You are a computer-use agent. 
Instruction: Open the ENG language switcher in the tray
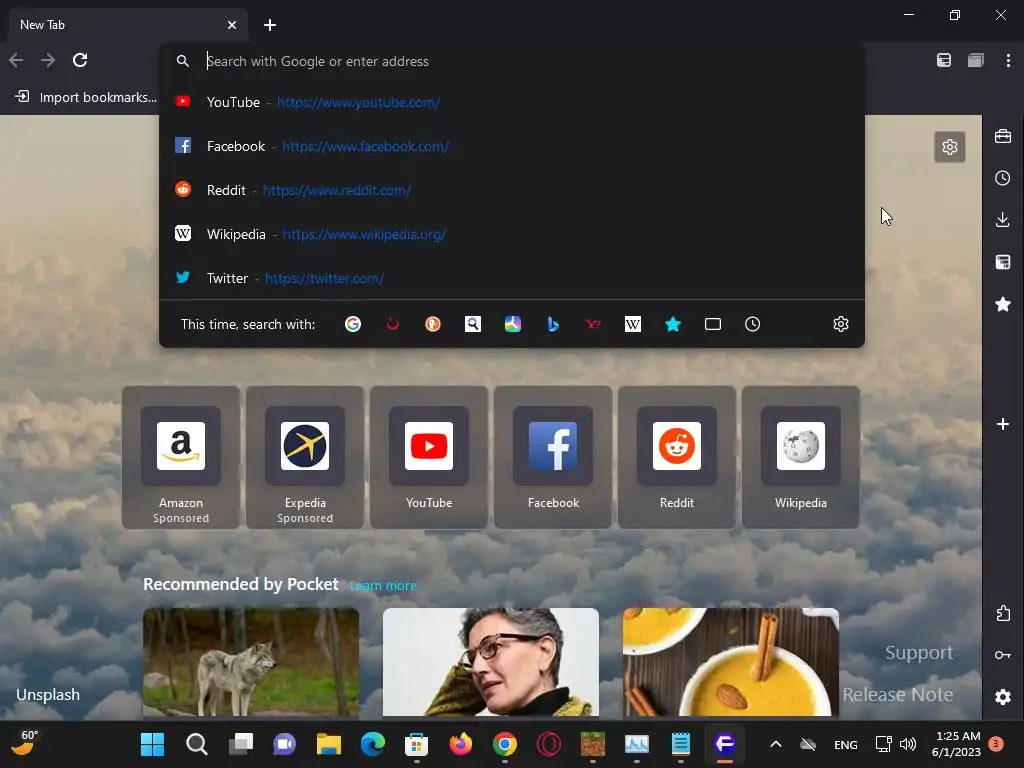846,745
